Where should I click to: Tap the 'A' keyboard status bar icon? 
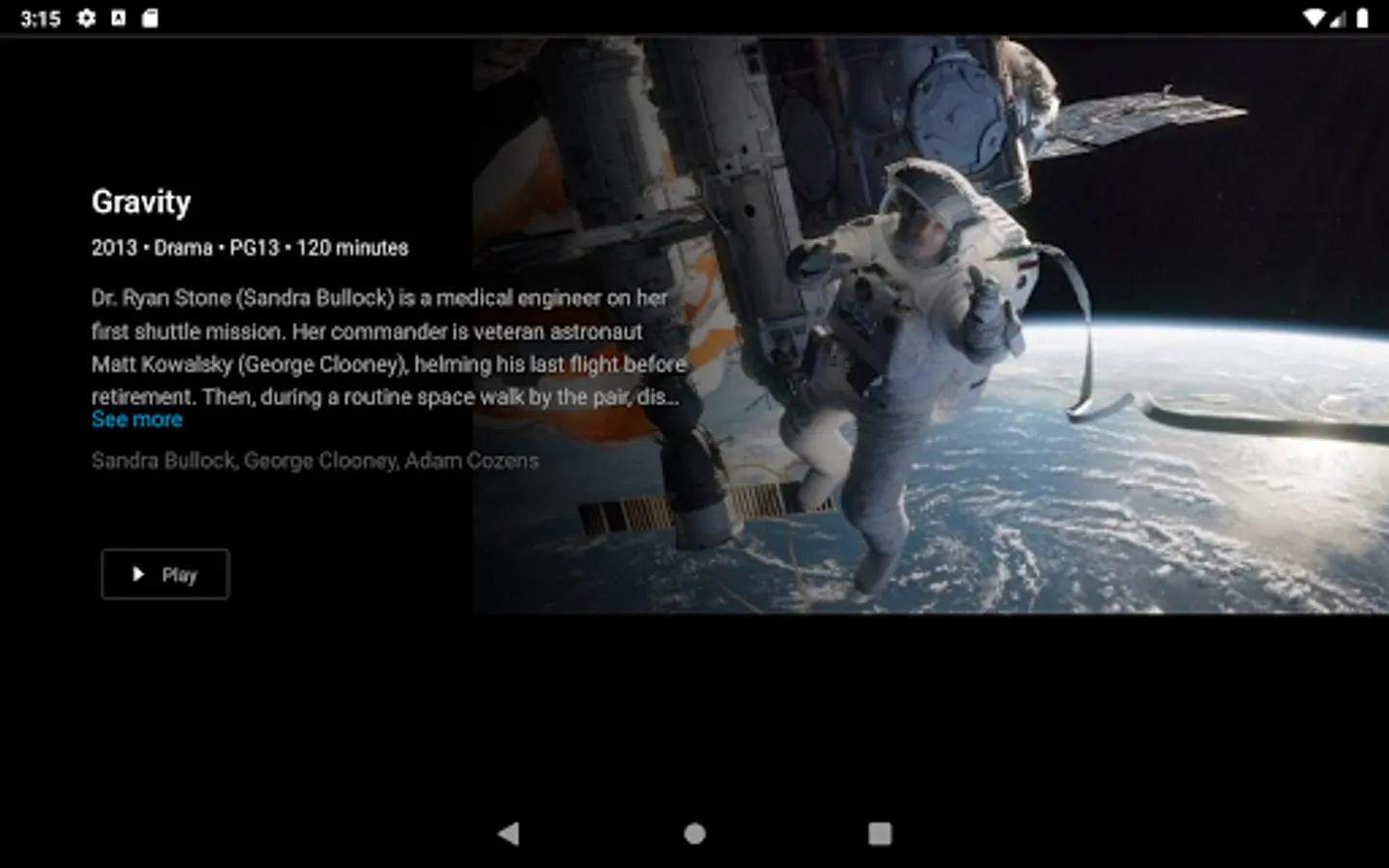[118, 17]
